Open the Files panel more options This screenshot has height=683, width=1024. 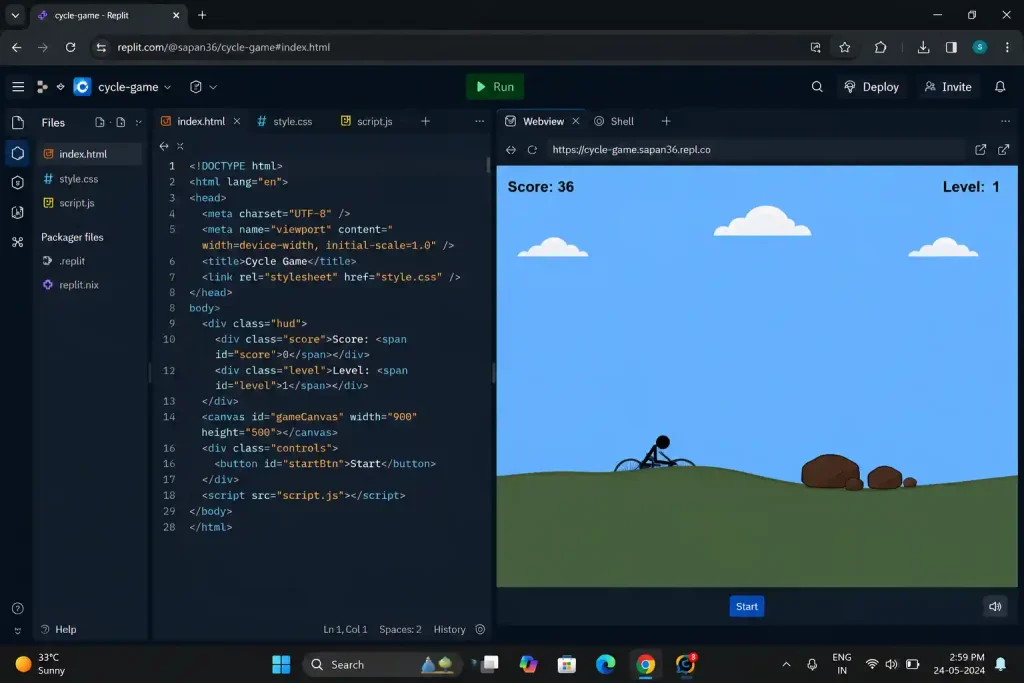click(138, 122)
